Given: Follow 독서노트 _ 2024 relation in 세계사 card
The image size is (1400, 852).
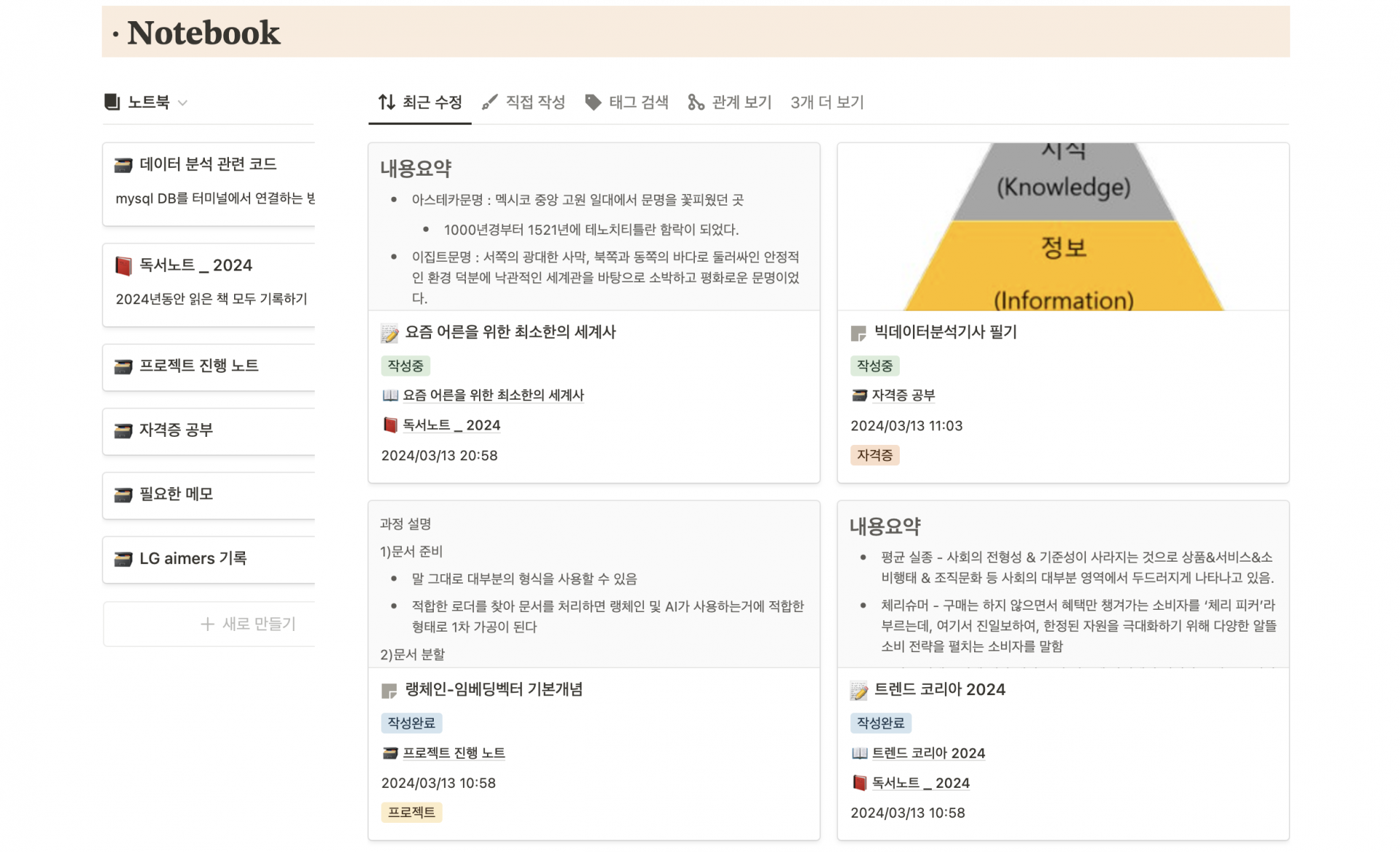Looking at the screenshot, I should [451, 425].
